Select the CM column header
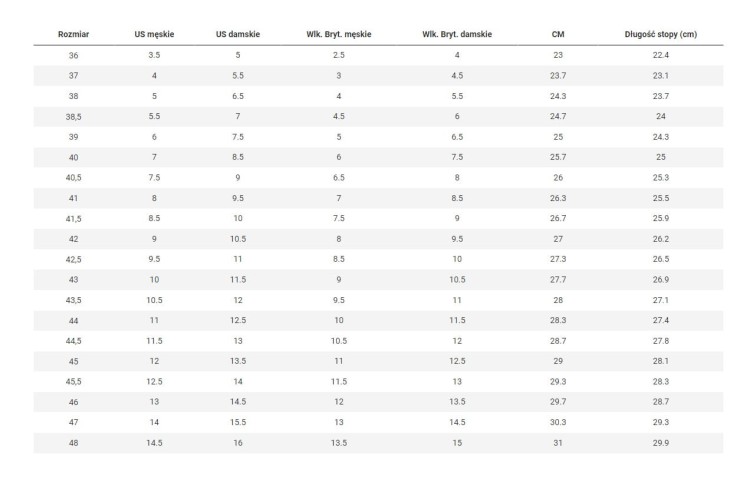The image size is (750, 487). pyautogui.click(x=558, y=34)
